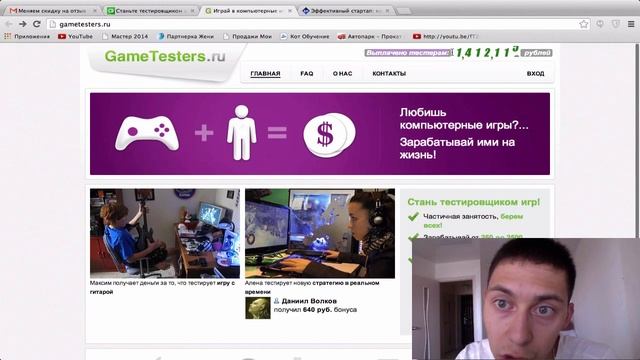Viewport: 640px width, 360px height.
Task: Go back using browser back arrow
Action: [x=9, y=24]
